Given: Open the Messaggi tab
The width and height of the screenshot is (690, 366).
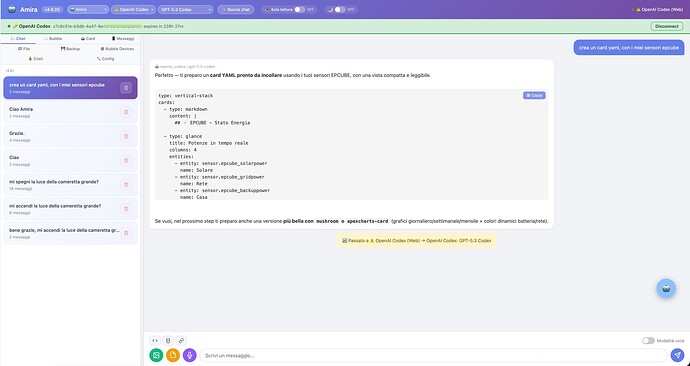Looking at the screenshot, I should pos(123,39).
